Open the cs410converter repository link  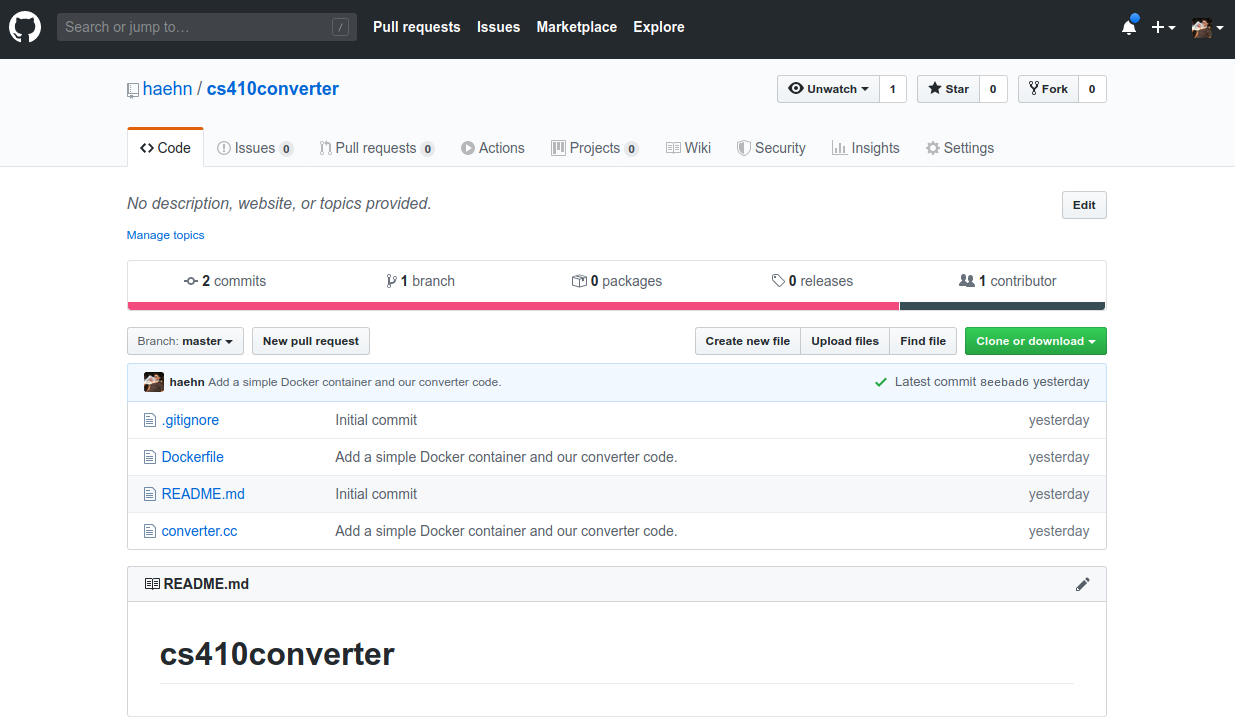[x=273, y=89]
